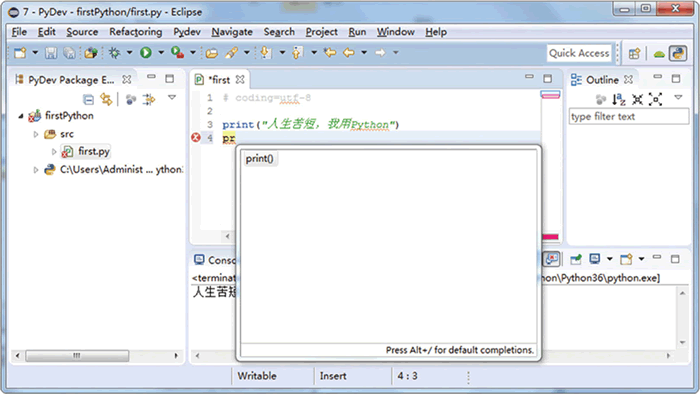Click the New wizard icon in toolbar
Image resolution: width=700 pixels, height=394 pixels.
tap(20, 53)
